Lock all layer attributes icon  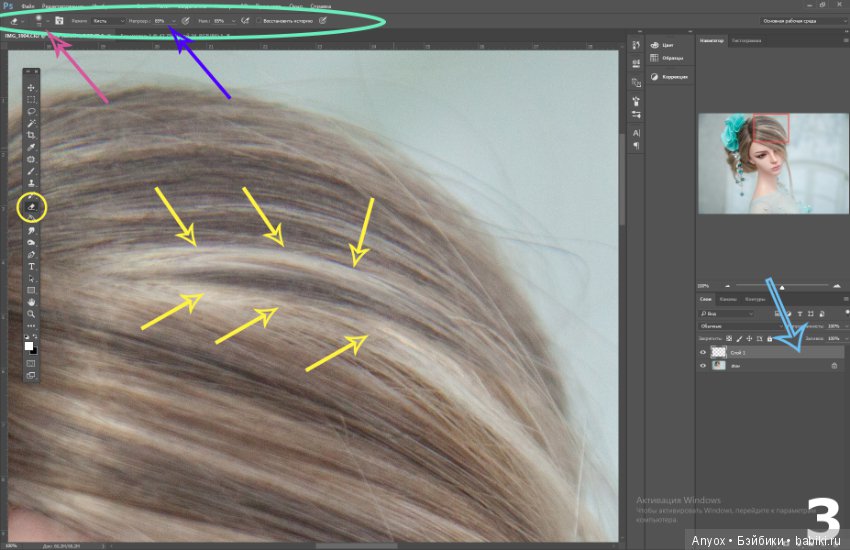click(769, 339)
